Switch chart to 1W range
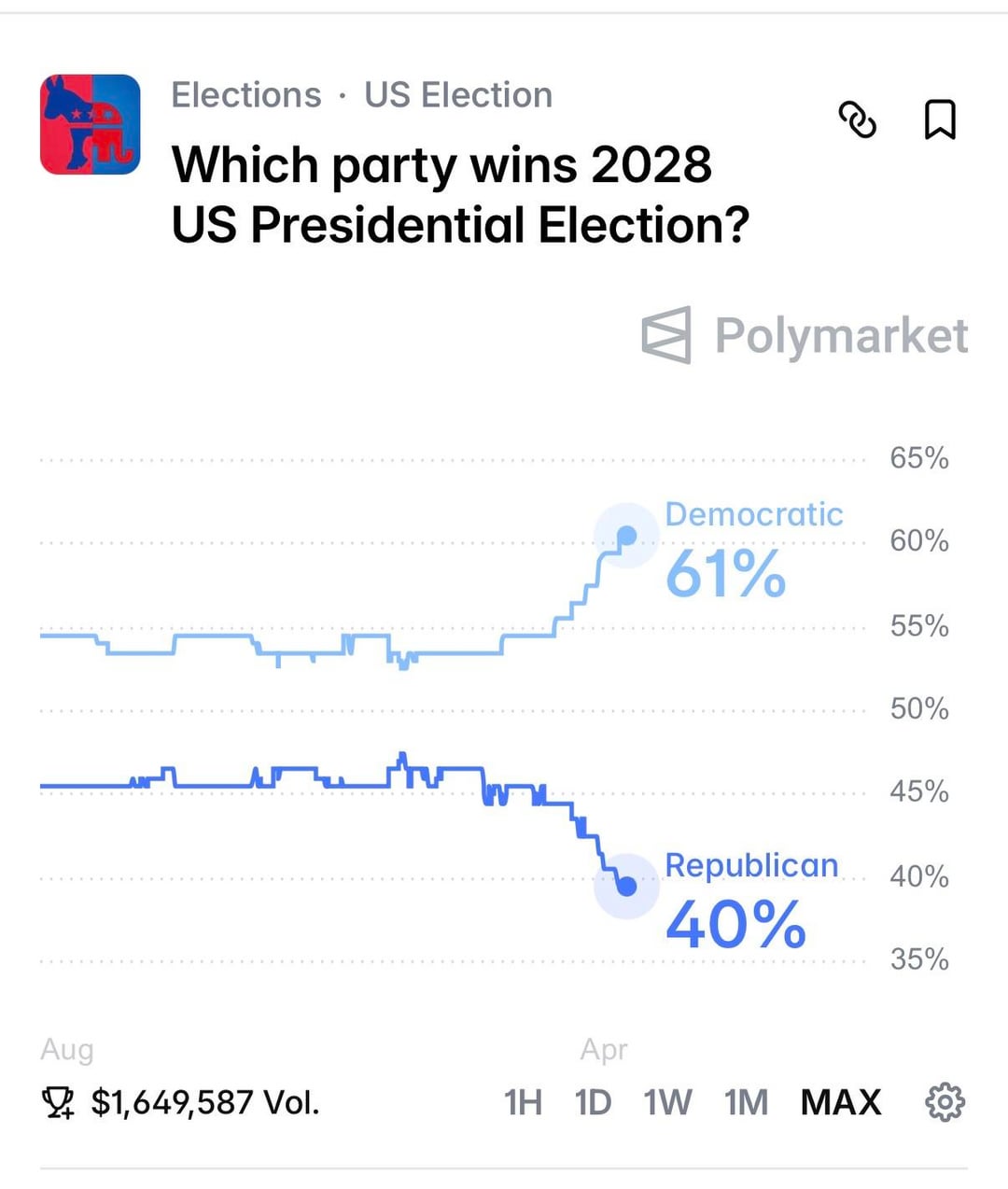Viewport: 1008px width, 1189px height. coord(667,1102)
